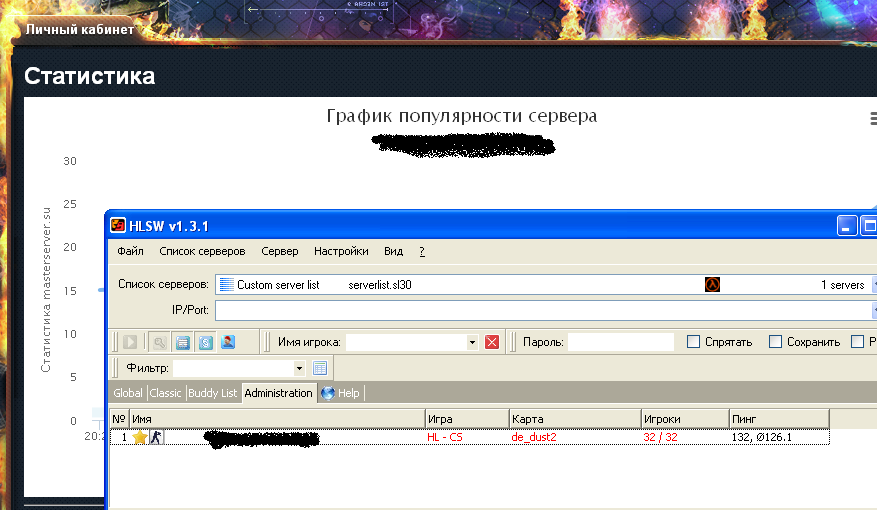Open the server console list icon
877x510 pixels.
point(182,342)
